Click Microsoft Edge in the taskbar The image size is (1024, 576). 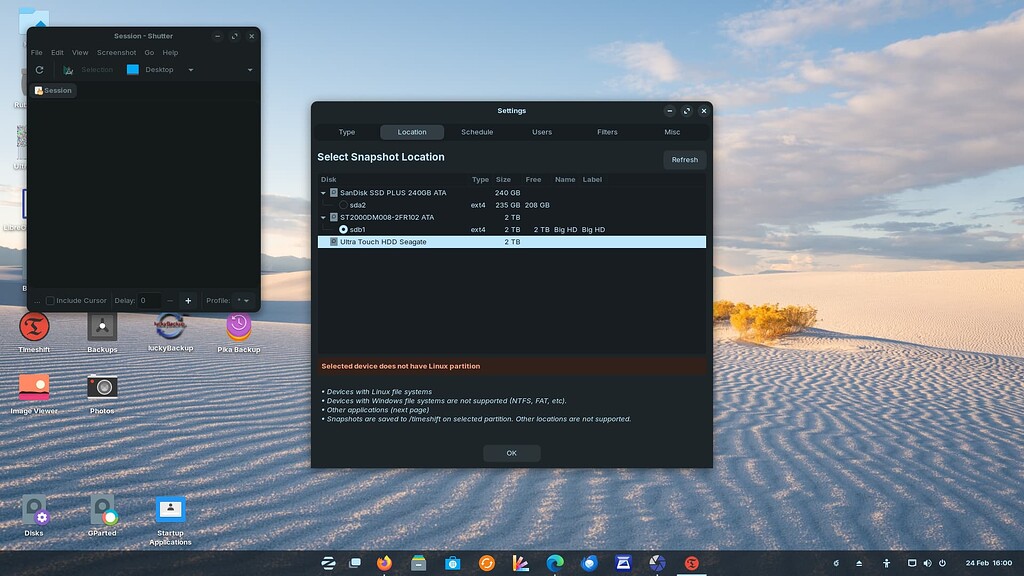555,563
